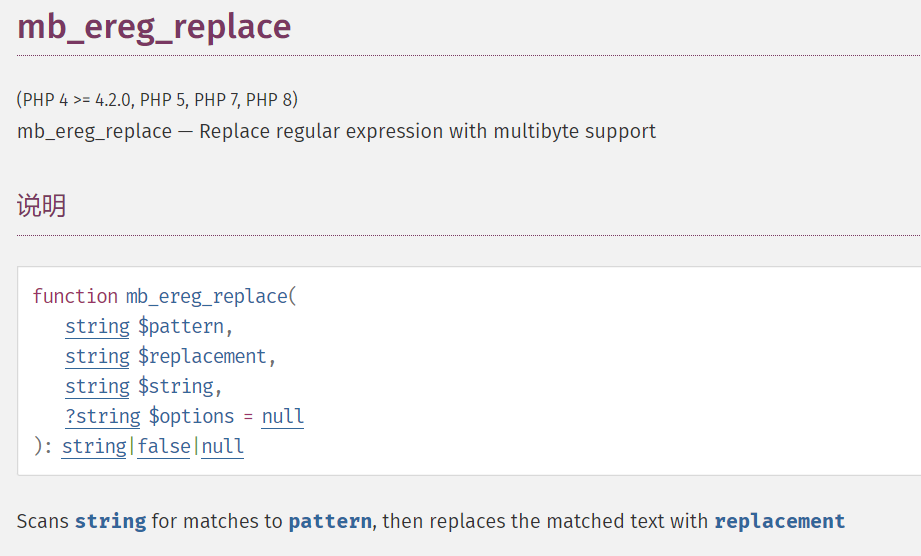Follow the string type link before $string
Image resolution: width=921 pixels, height=556 pixels.
98,386
